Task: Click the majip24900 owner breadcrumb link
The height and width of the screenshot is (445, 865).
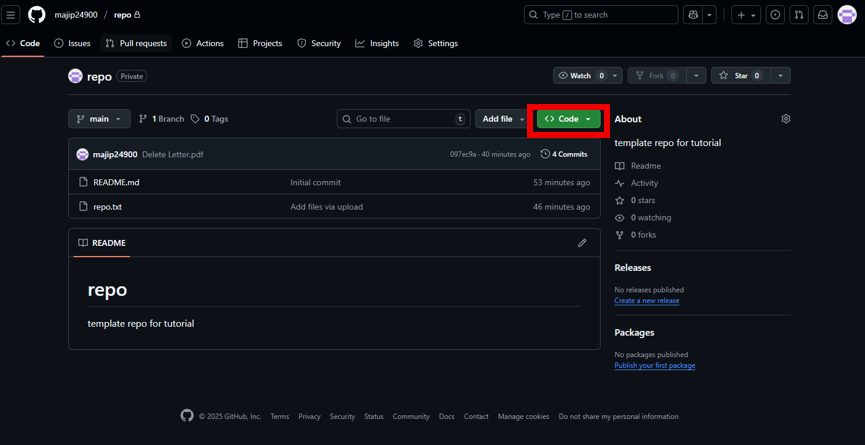Action: pos(76,15)
